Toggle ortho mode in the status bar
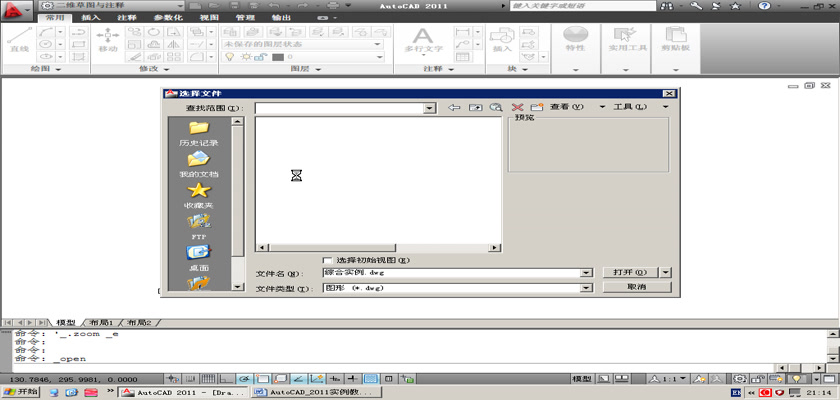Viewport: 840px width, 400px height. point(227,379)
